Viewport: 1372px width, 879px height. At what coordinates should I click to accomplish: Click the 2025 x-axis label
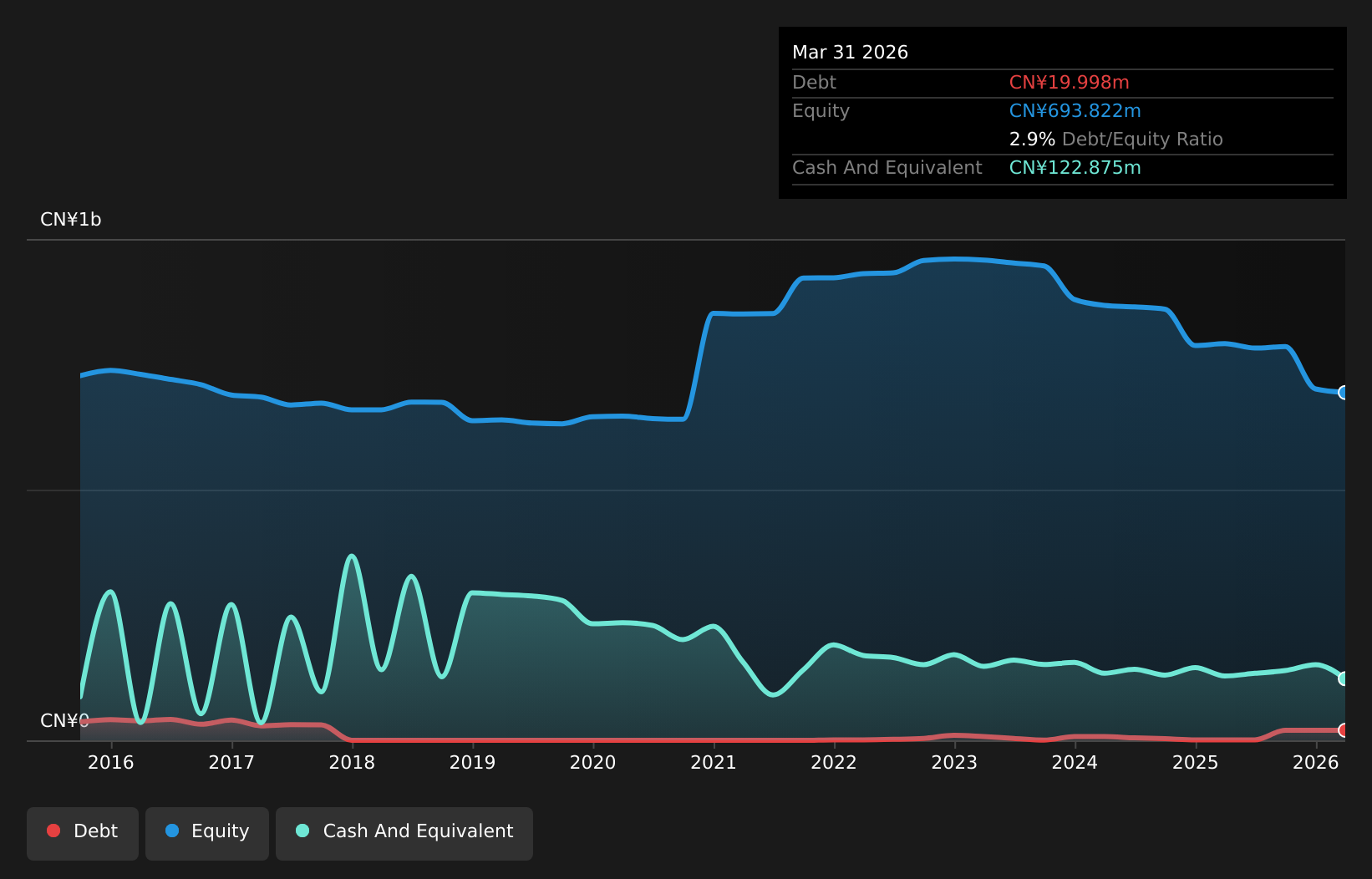tap(1196, 762)
